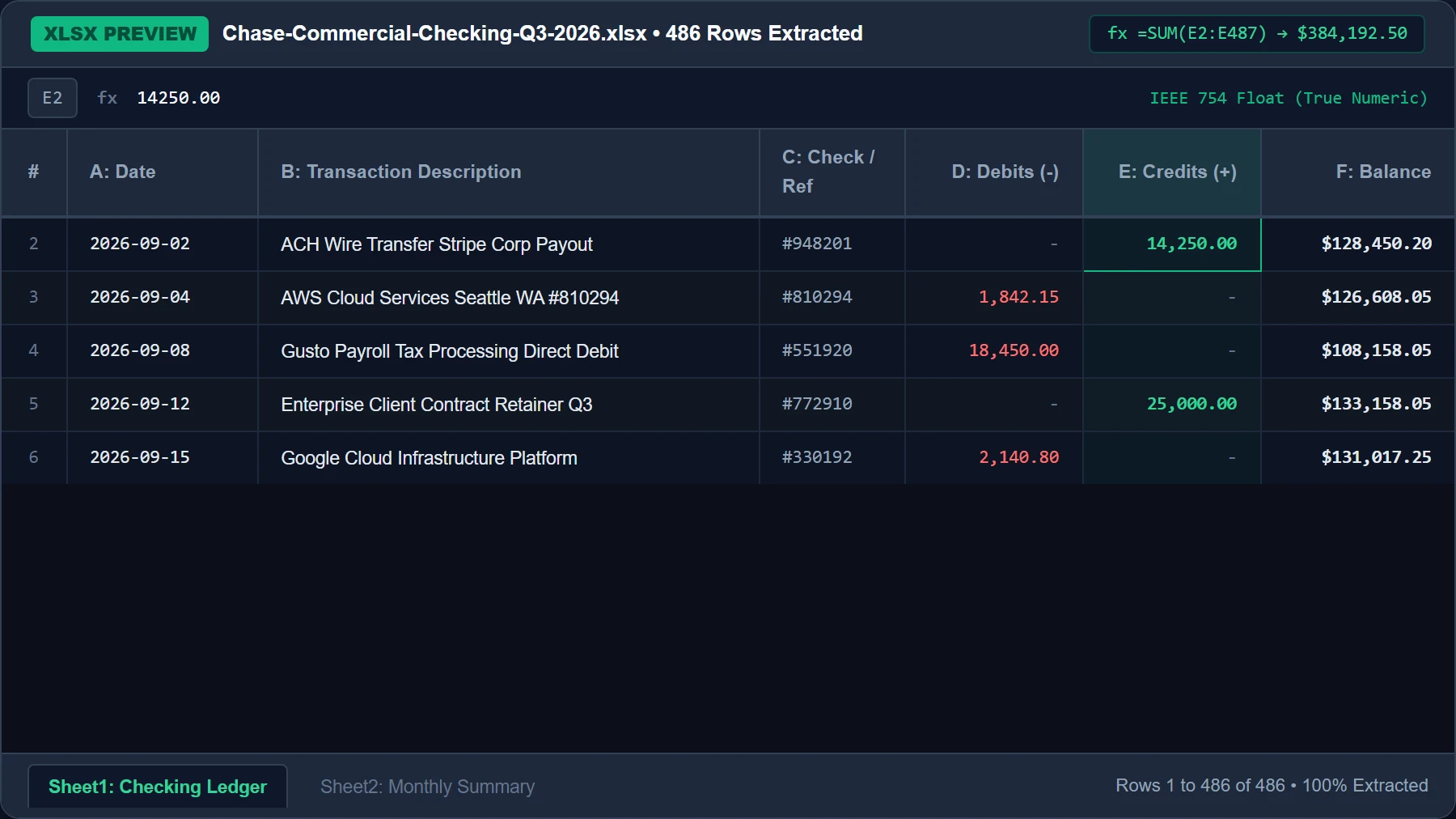Select the A: Date column header
The height and width of the screenshot is (819, 1456).
[x=163, y=172]
